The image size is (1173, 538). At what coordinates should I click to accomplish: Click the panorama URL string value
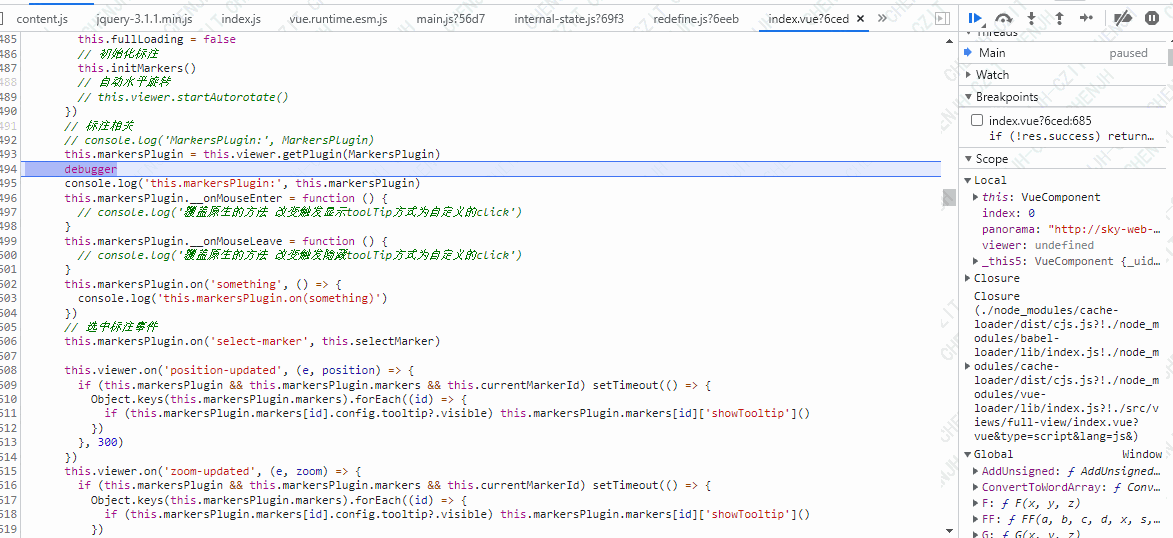(1105, 229)
